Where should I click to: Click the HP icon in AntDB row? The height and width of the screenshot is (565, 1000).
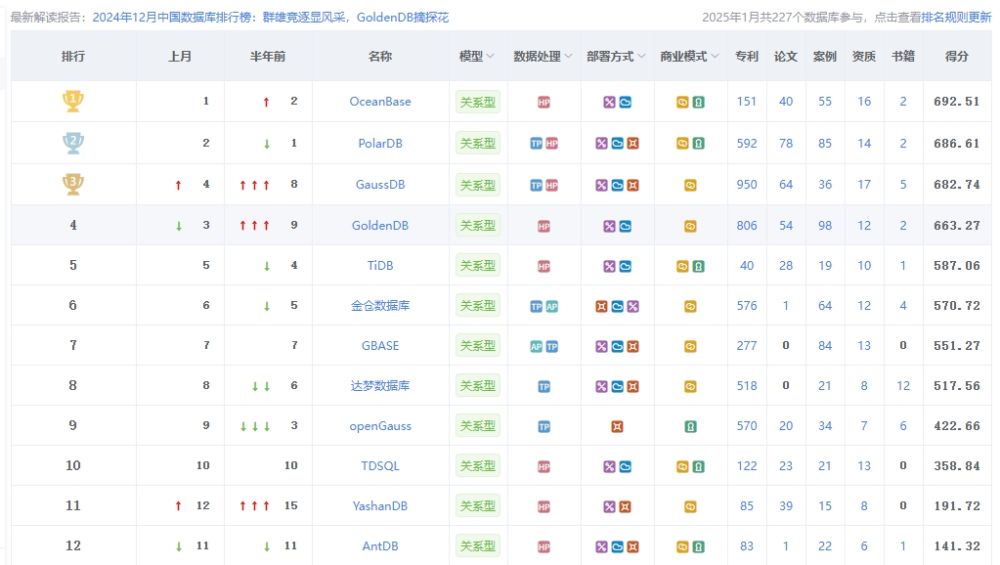pos(544,547)
